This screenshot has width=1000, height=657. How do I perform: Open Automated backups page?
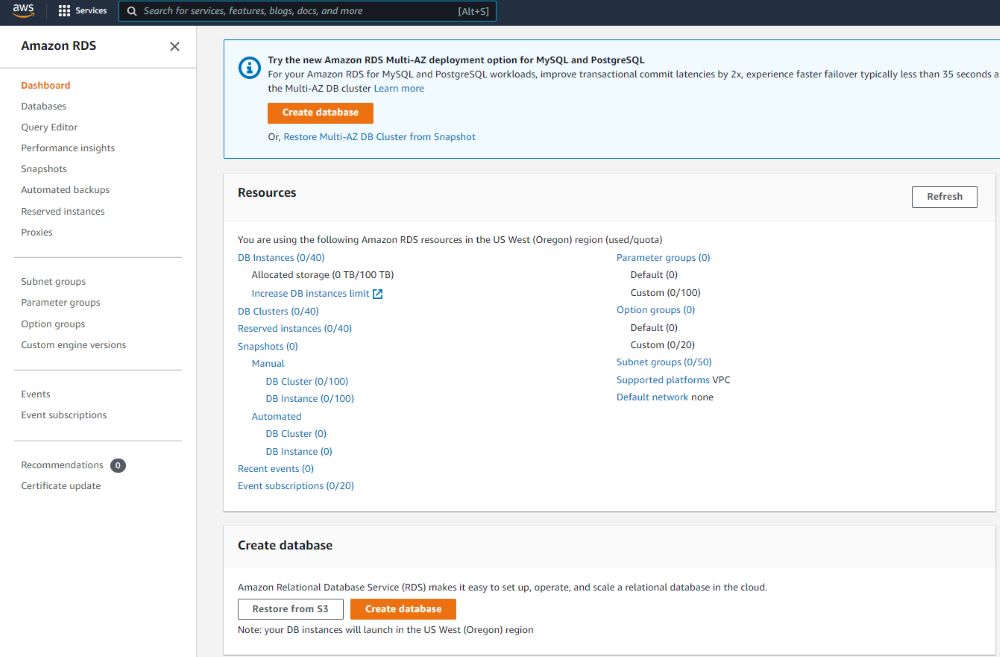click(65, 190)
